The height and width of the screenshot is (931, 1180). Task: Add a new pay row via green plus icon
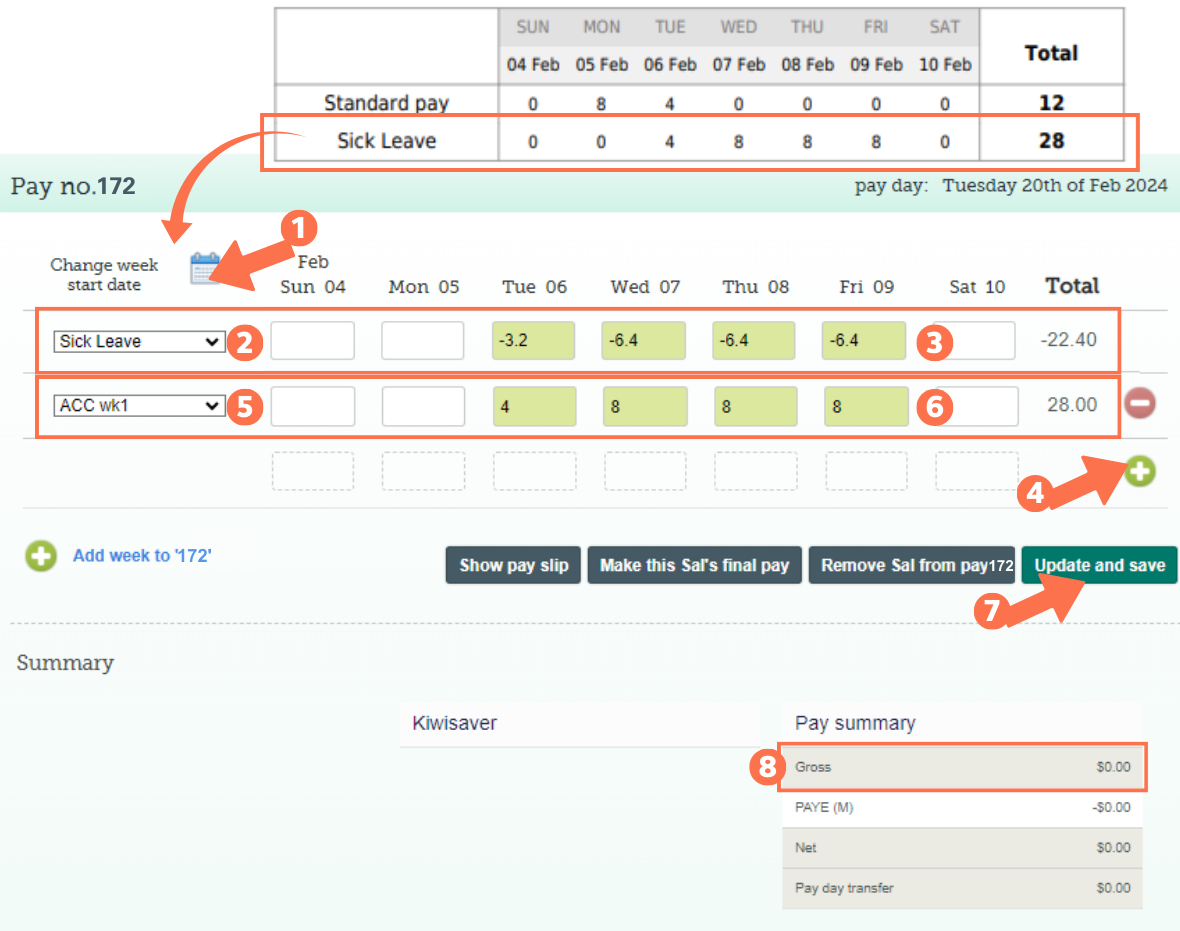1139,471
